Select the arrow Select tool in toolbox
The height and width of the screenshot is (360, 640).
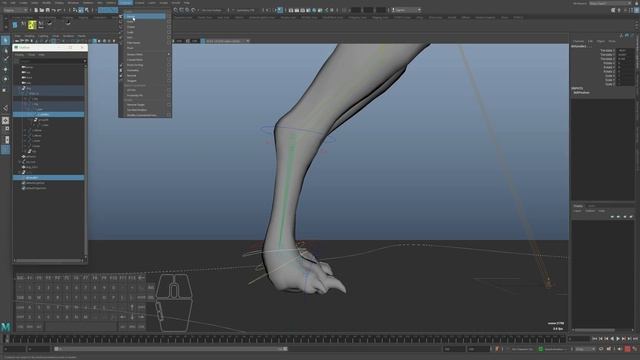tap(5, 40)
